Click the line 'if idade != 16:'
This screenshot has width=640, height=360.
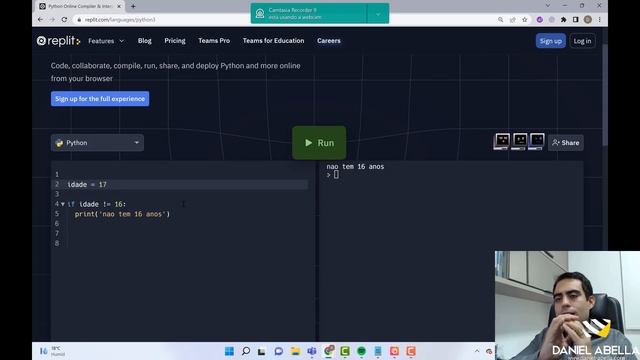97,204
